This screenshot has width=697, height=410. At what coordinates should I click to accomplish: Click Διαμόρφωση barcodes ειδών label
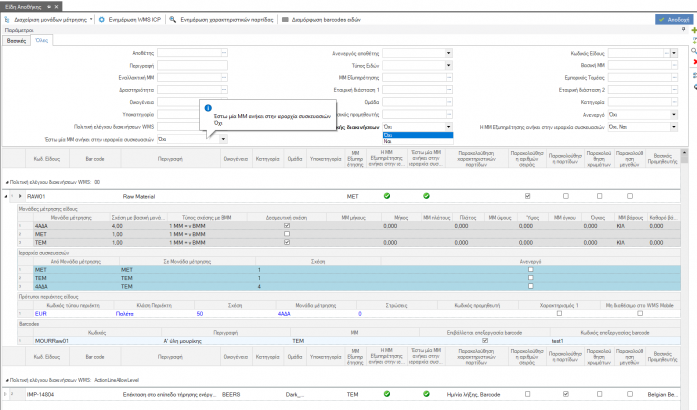tap(326, 20)
